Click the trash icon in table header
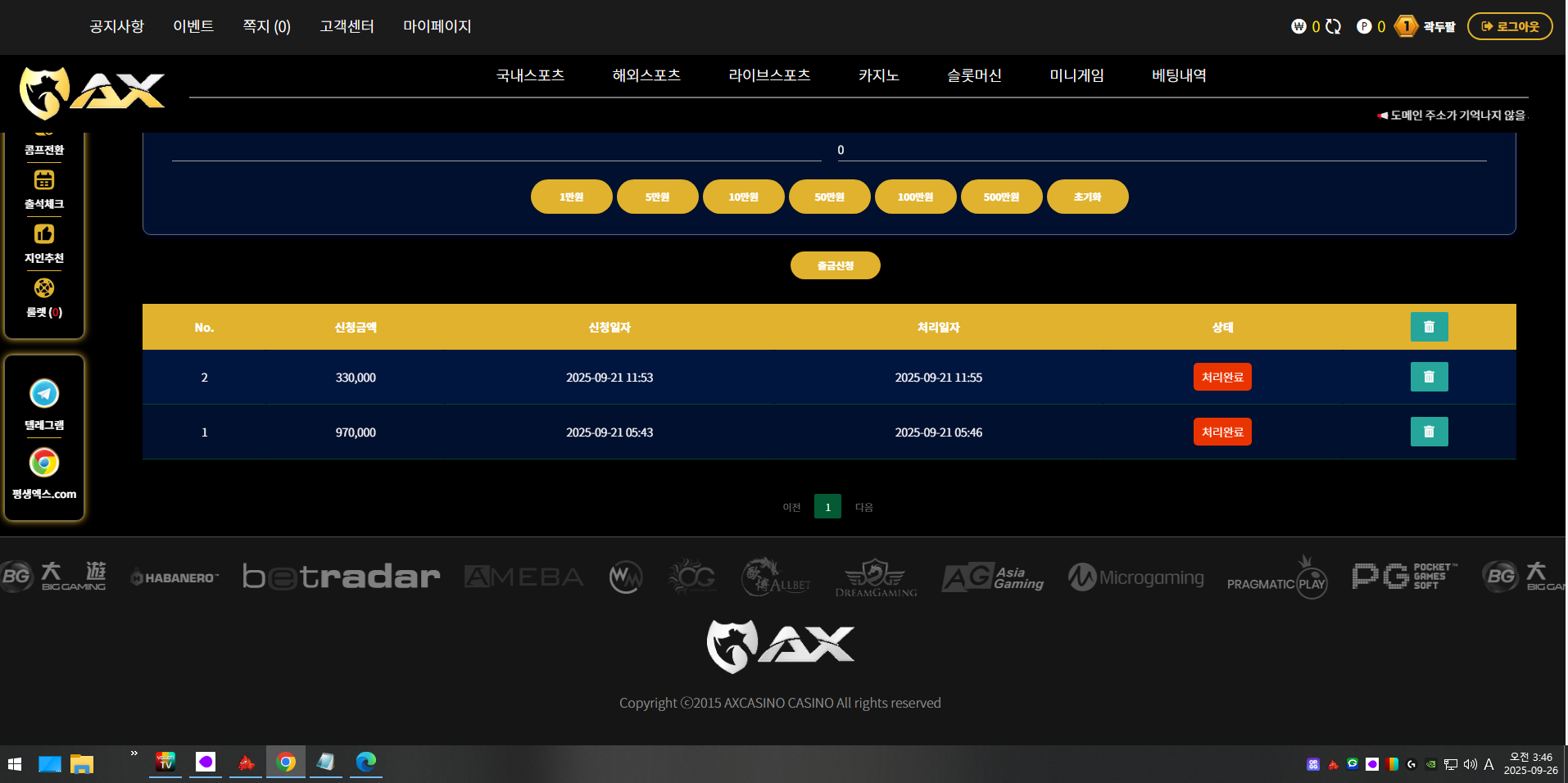 [x=1429, y=327]
